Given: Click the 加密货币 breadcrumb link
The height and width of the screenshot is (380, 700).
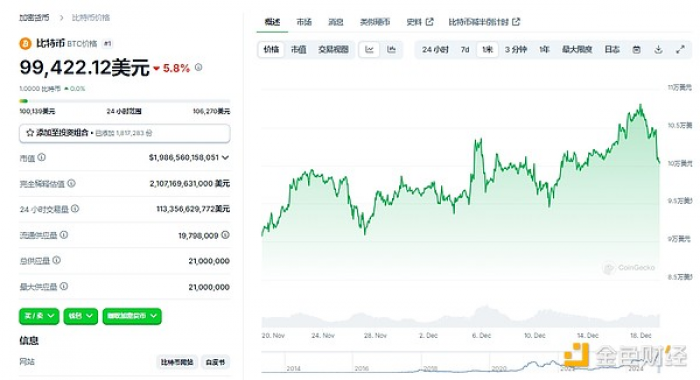Looking at the screenshot, I should tap(34, 17).
